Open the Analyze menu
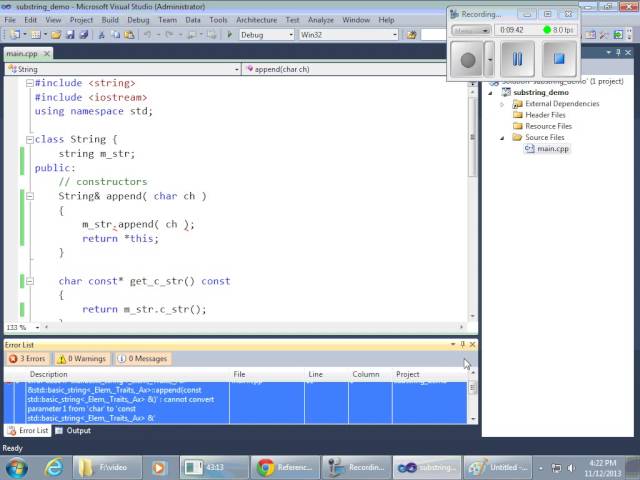Image resolution: width=640 pixels, height=480 pixels. pos(320,20)
